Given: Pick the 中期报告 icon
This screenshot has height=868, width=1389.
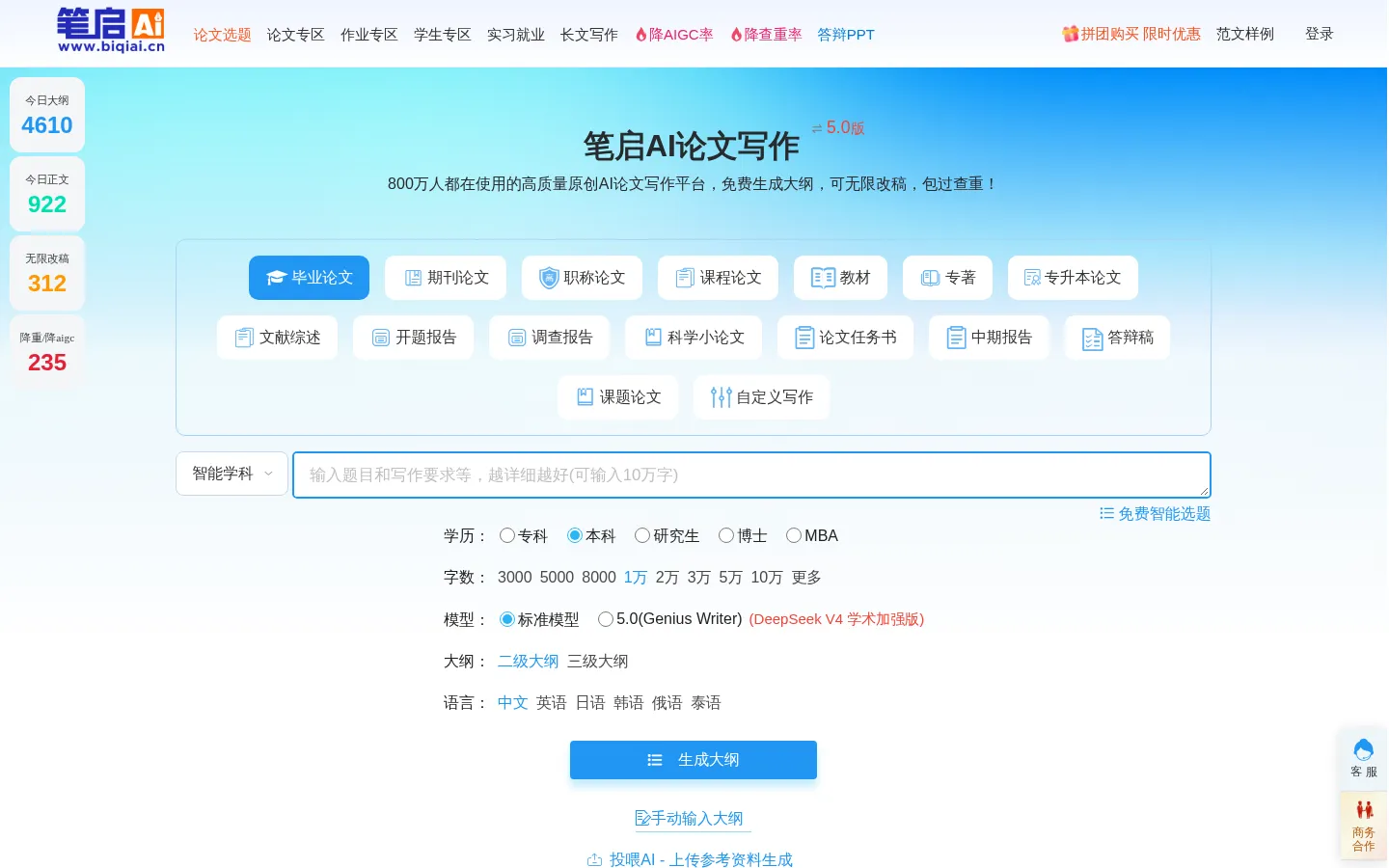Looking at the screenshot, I should [956, 338].
